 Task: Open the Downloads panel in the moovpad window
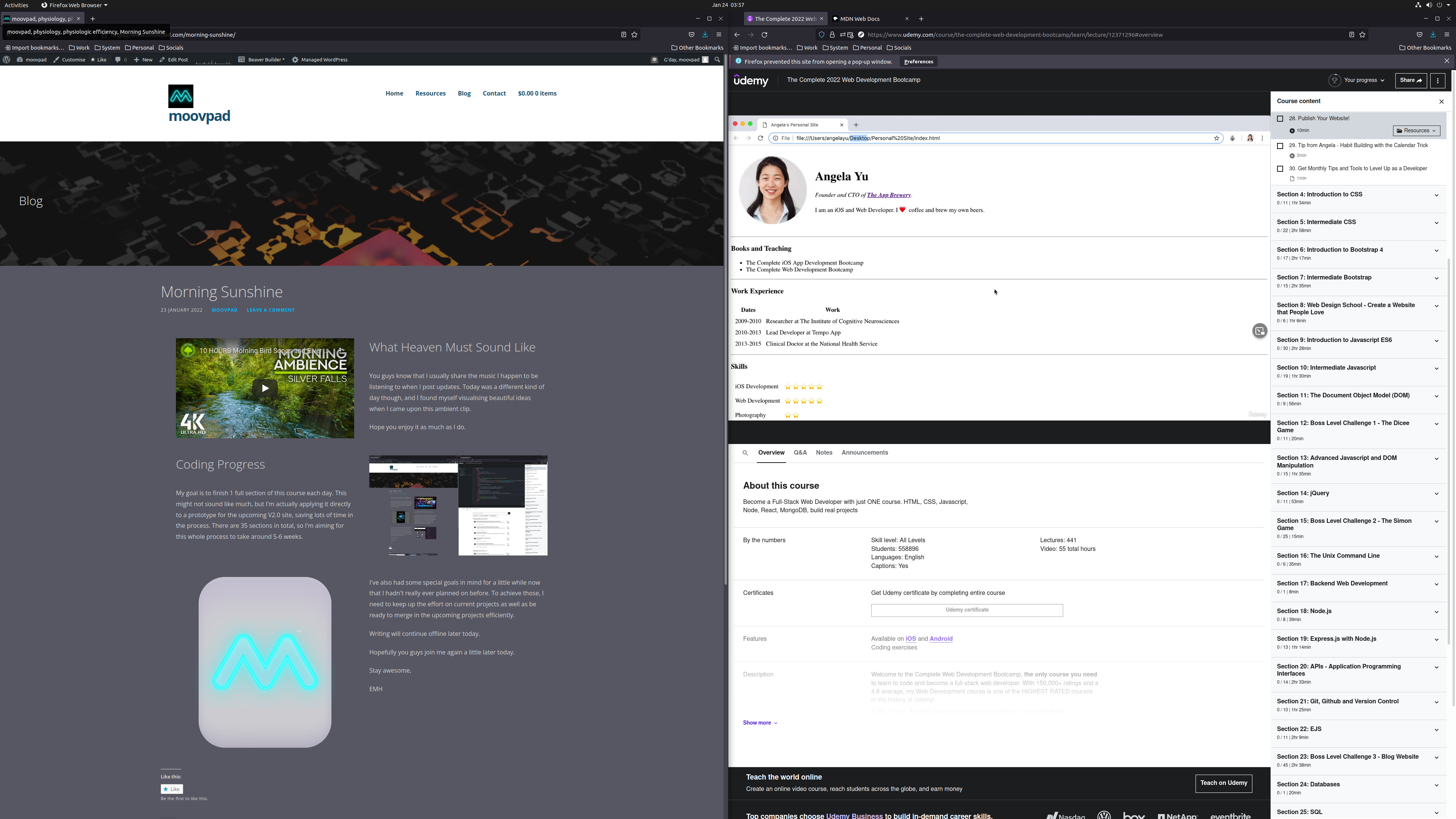[x=705, y=35]
